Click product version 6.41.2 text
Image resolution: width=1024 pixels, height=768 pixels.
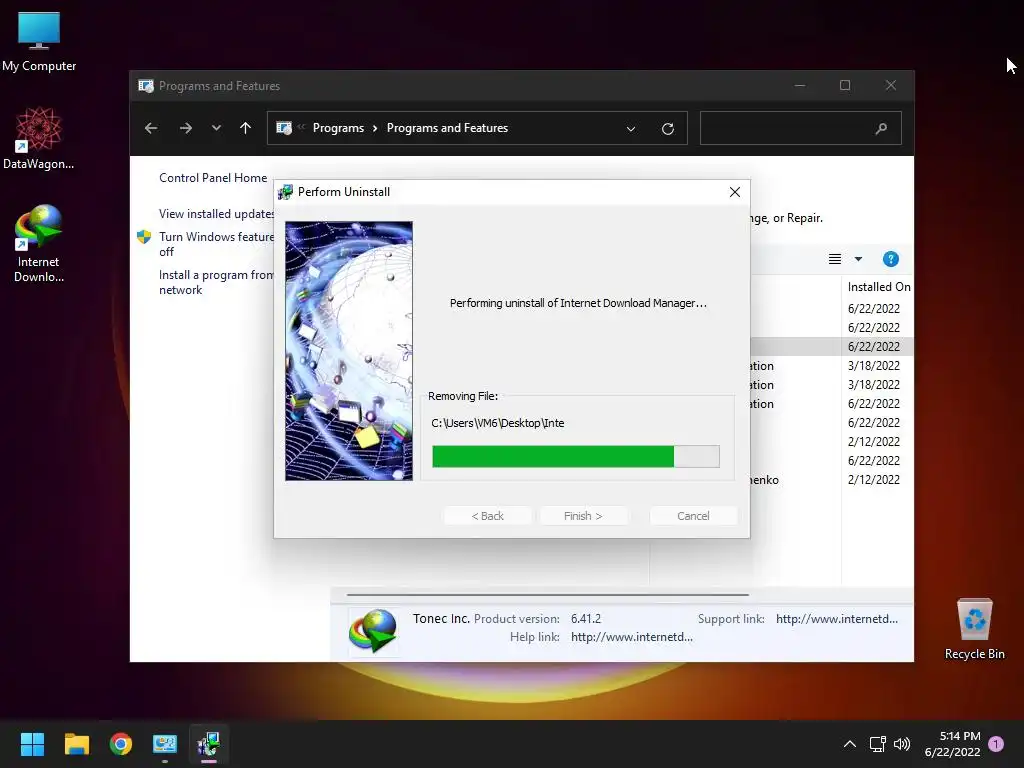tap(586, 618)
